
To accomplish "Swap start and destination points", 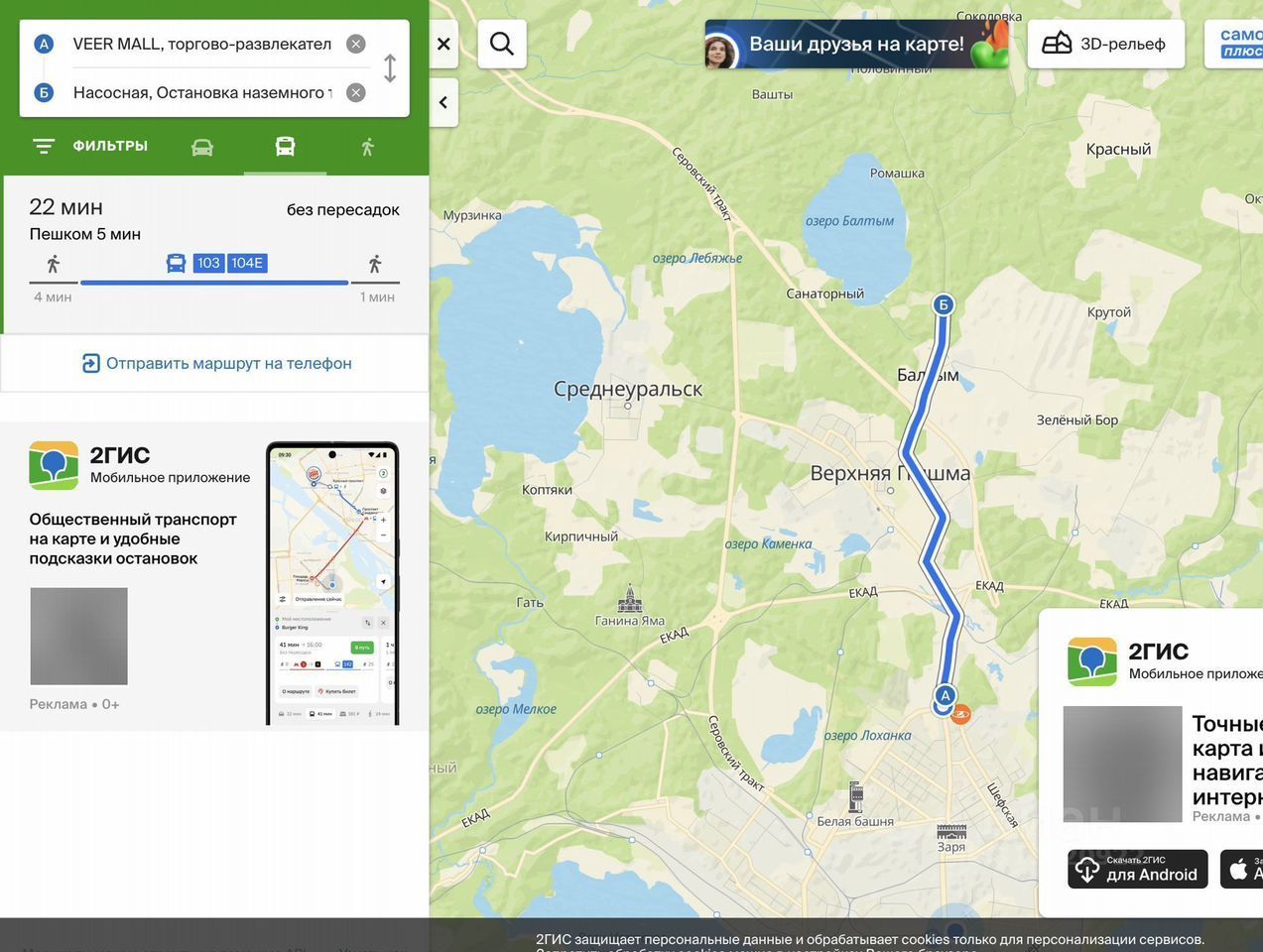I will point(390,67).
